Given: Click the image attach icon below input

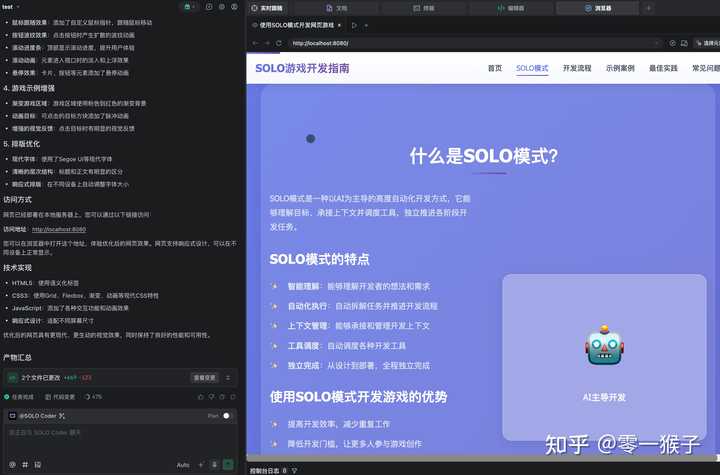Looking at the screenshot, I should (x=38, y=464).
